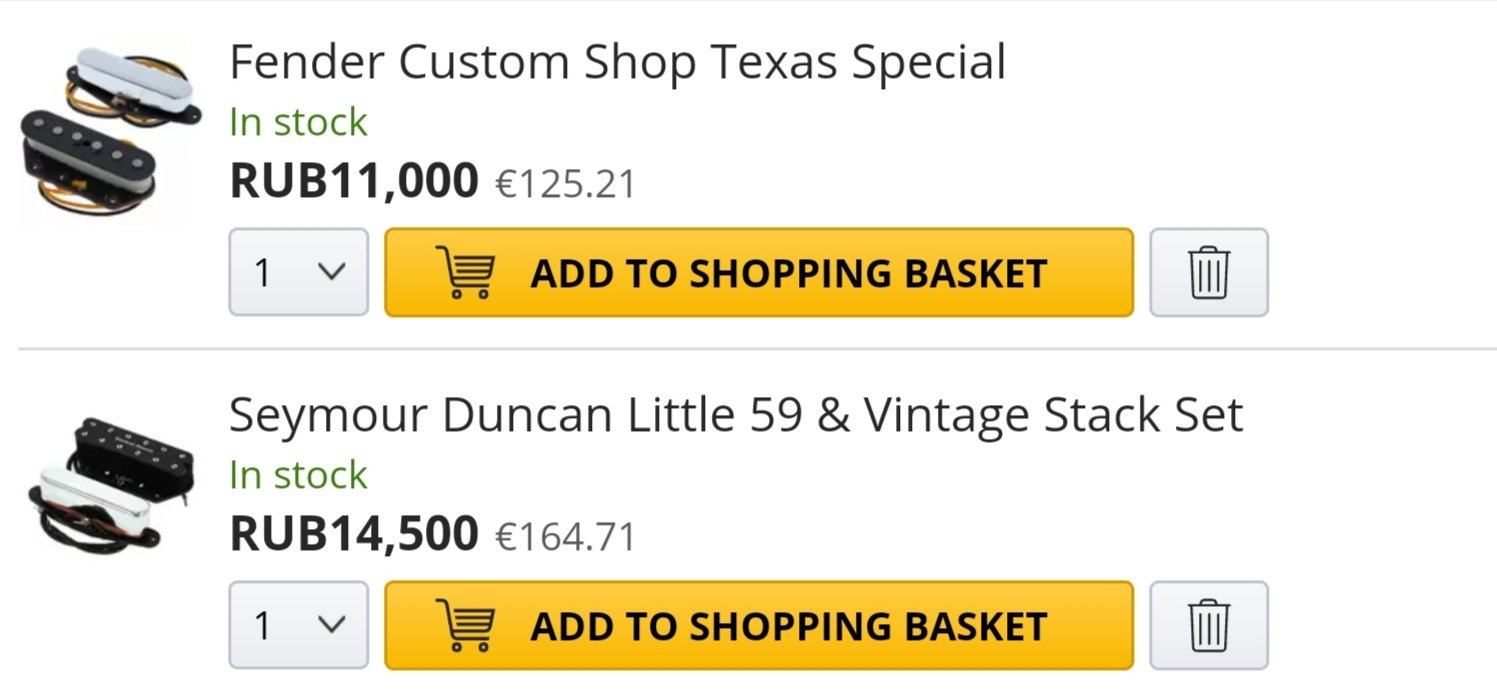The height and width of the screenshot is (690, 1497).
Task: Click cart icon beside Fender Texas Special
Action: tap(465, 272)
